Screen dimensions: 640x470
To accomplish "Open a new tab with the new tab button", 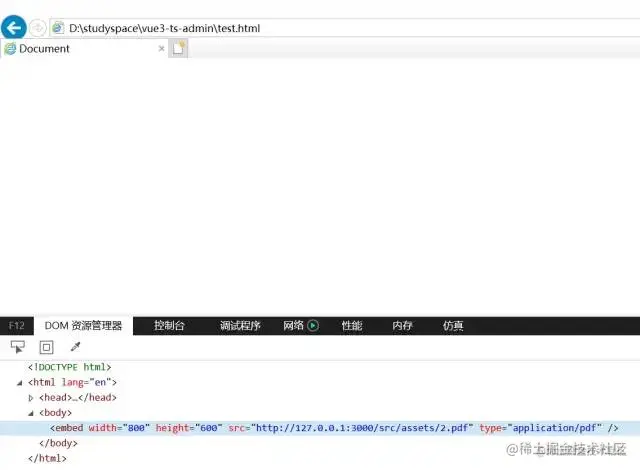I will coord(178,49).
